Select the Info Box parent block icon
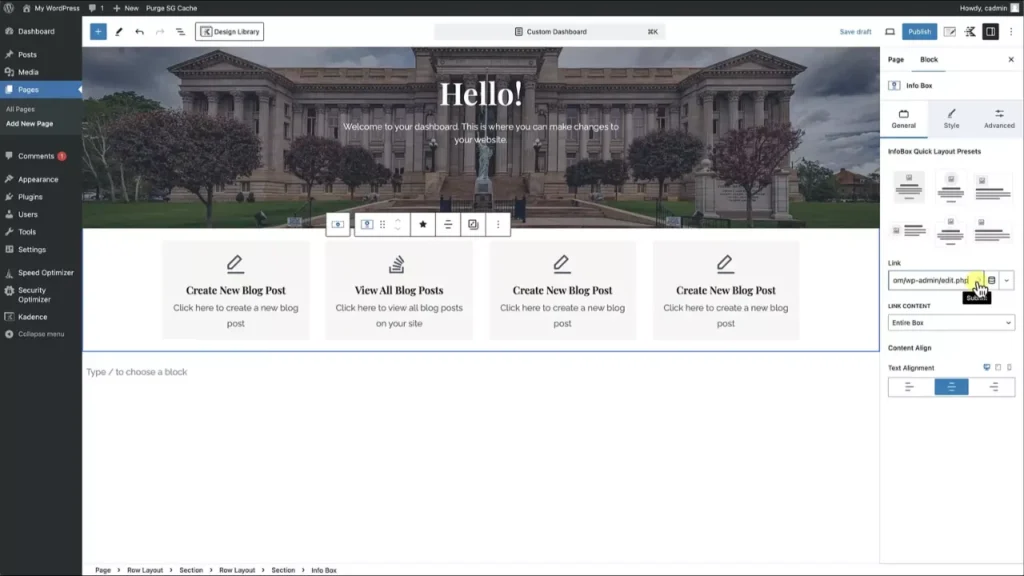The height and width of the screenshot is (576, 1024). (338, 224)
